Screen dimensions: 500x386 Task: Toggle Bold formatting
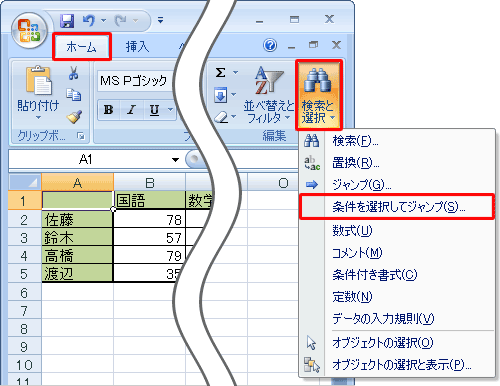pos(108,110)
